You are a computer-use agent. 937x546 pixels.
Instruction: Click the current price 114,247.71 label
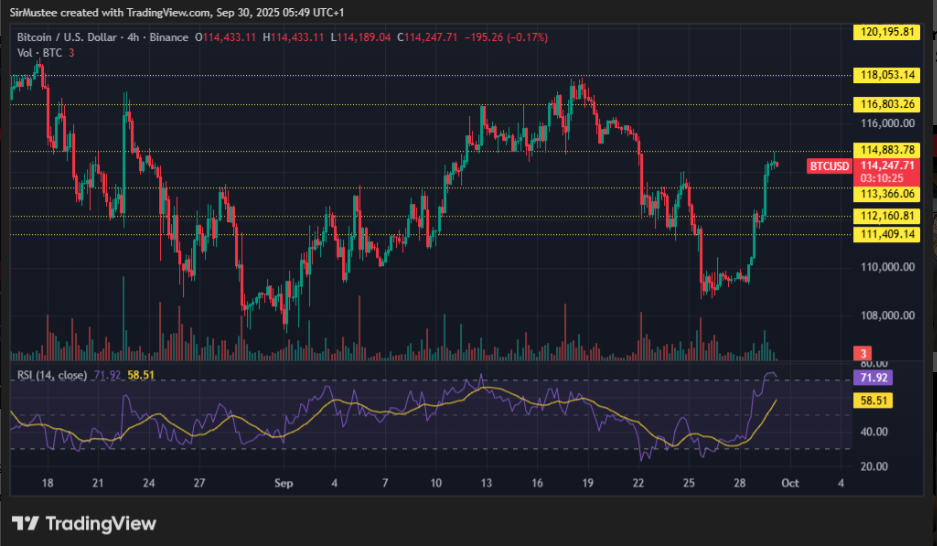tap(885, 165)
